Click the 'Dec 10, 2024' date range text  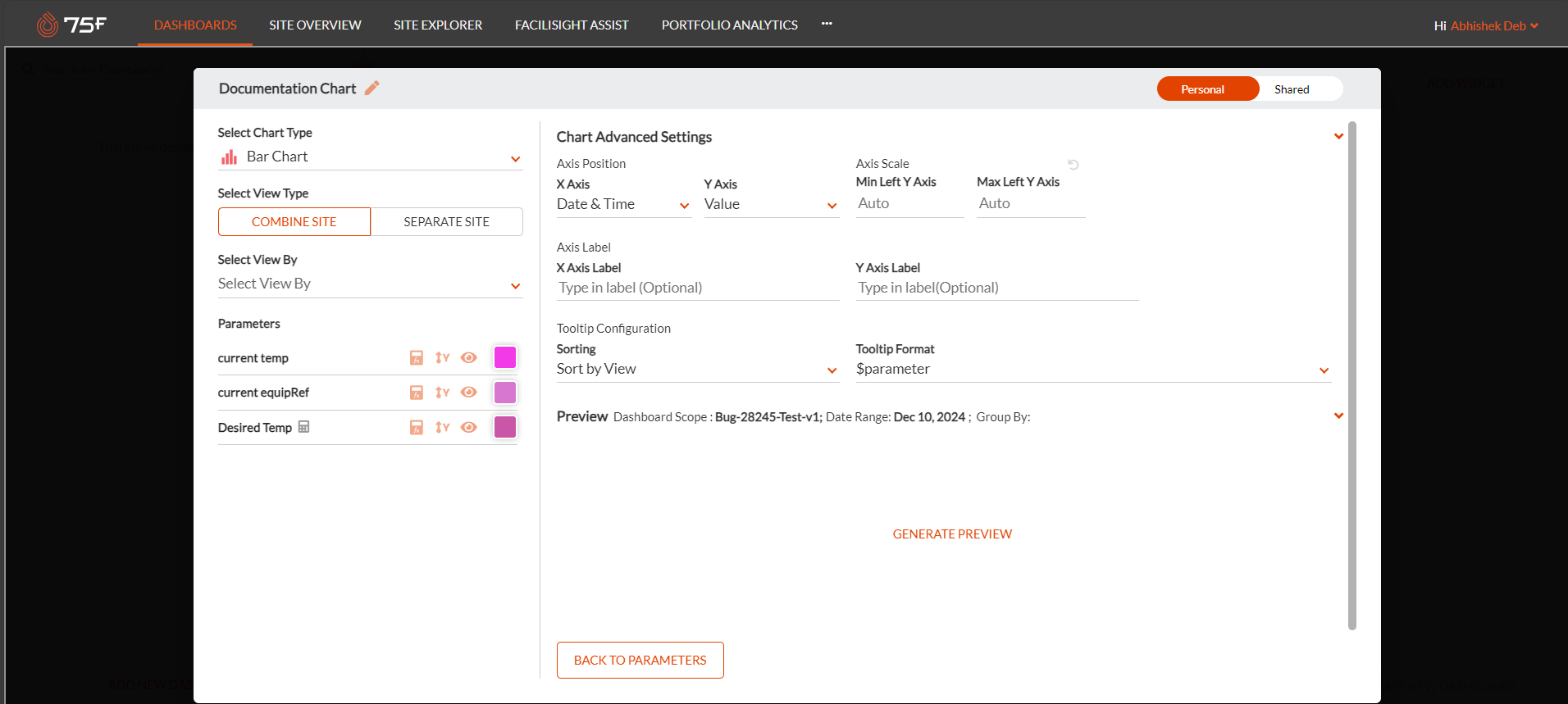tap(929, 417)
